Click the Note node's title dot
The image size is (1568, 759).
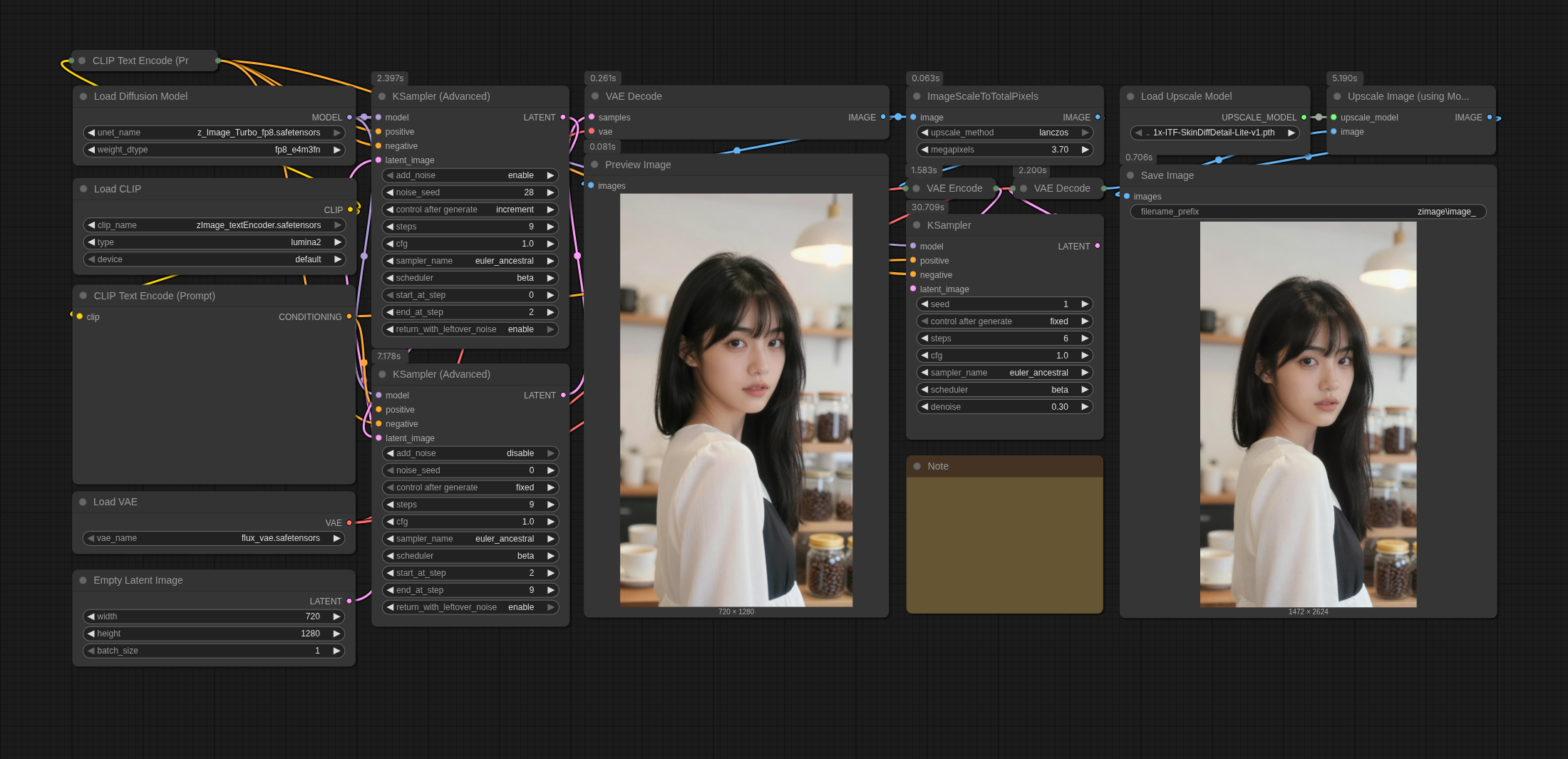pyautogui.click(x=917, y=467)
